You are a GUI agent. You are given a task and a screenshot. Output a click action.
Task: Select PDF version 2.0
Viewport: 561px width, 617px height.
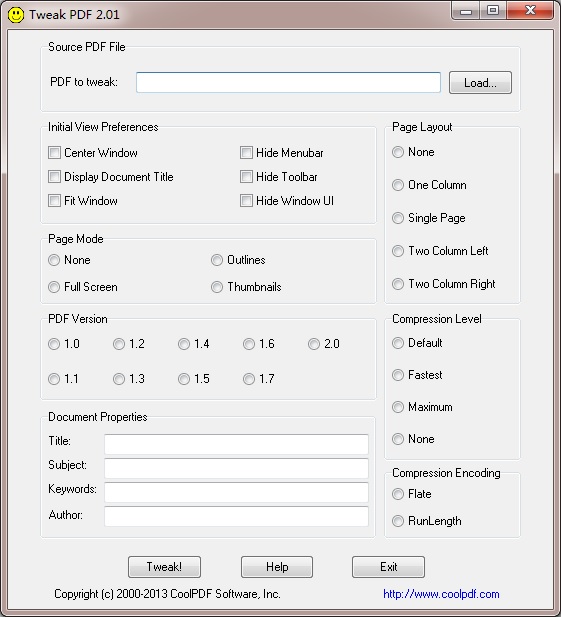[314, 344]
